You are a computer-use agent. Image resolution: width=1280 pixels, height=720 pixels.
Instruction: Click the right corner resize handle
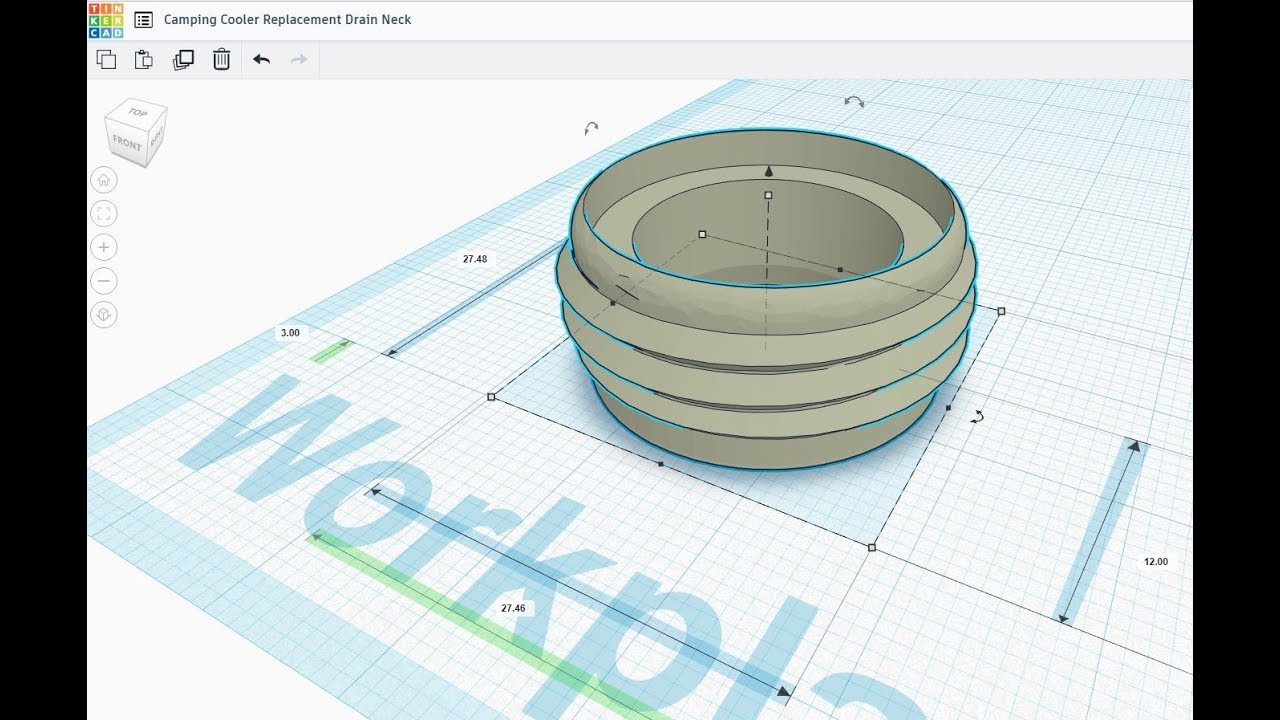pyautogui.click(x=1001, y=311)
